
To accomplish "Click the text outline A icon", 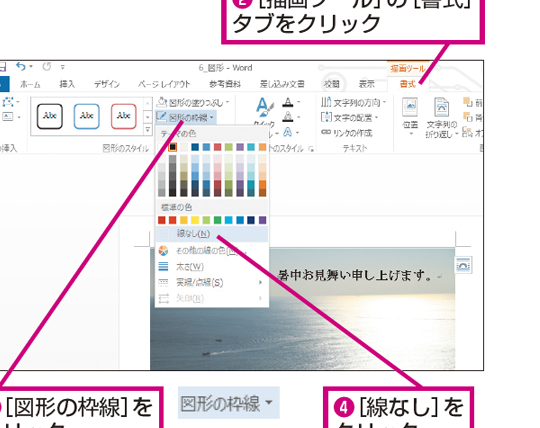I will click(x=288, y=117).
